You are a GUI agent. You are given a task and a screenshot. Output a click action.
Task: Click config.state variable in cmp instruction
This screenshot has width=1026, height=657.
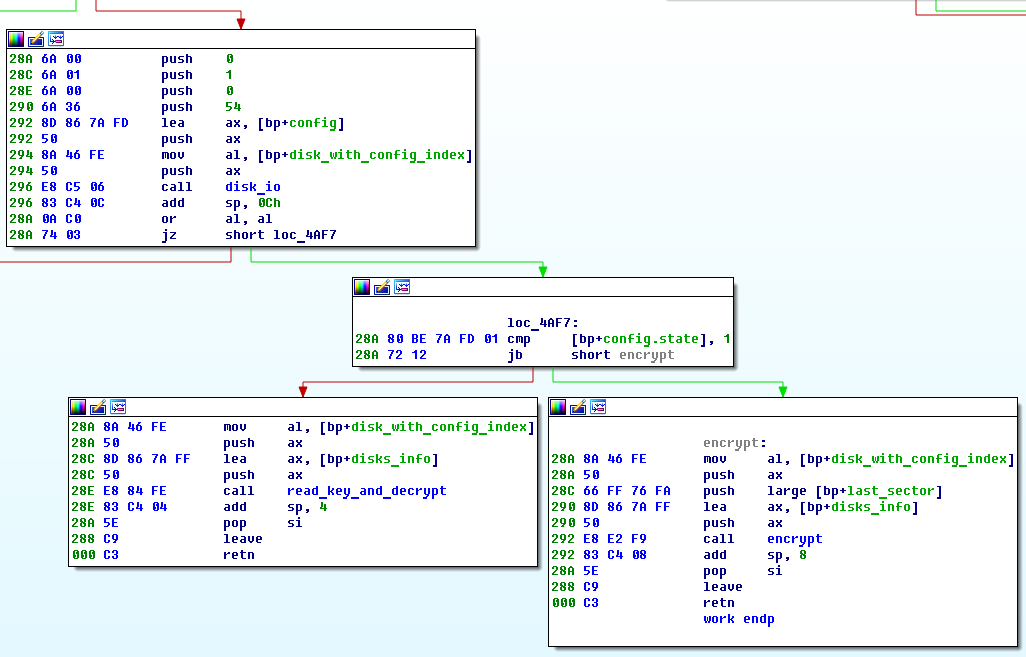[650, 339]
